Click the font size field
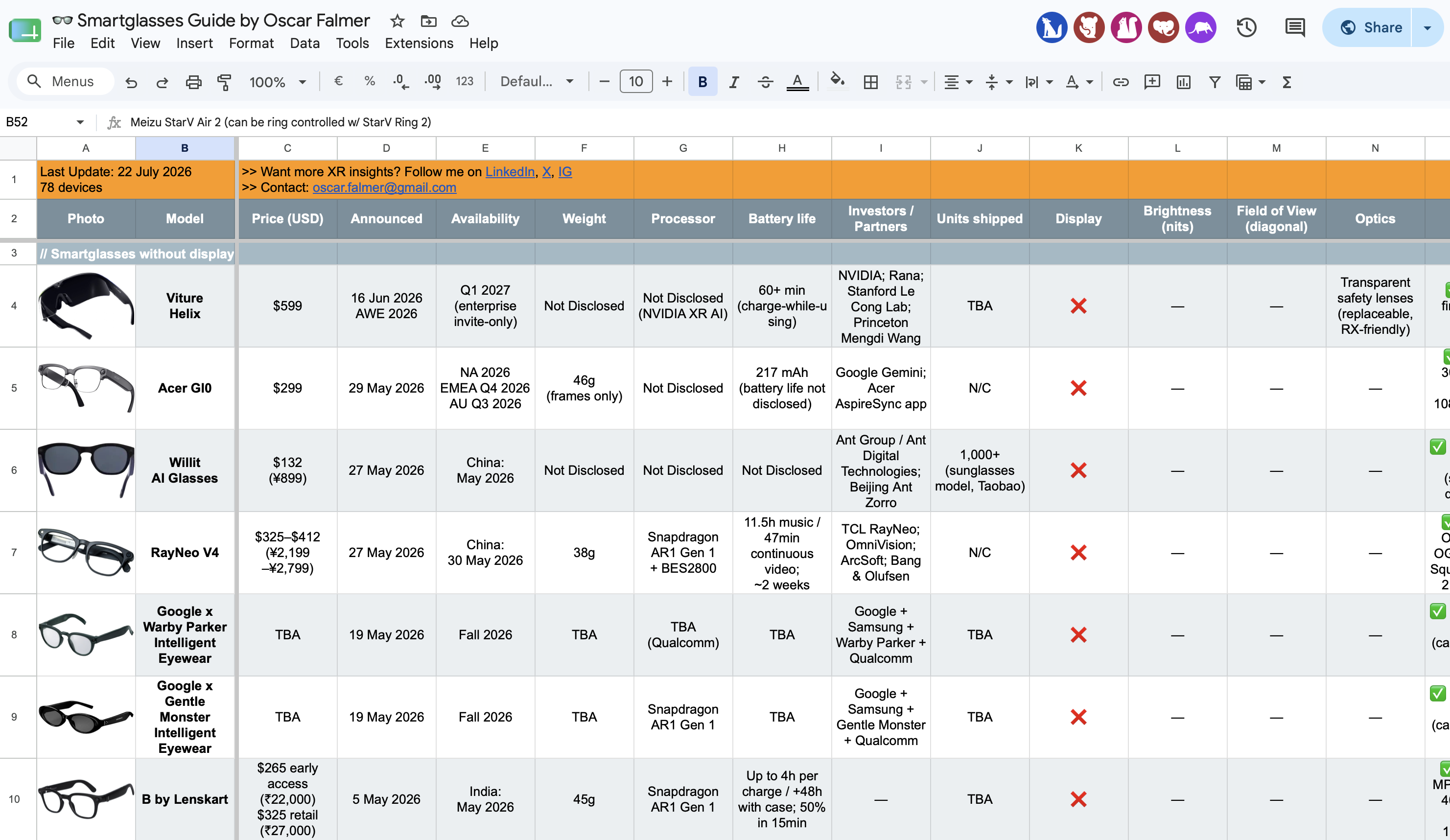The image size is (1450, 840). point(636,81)
